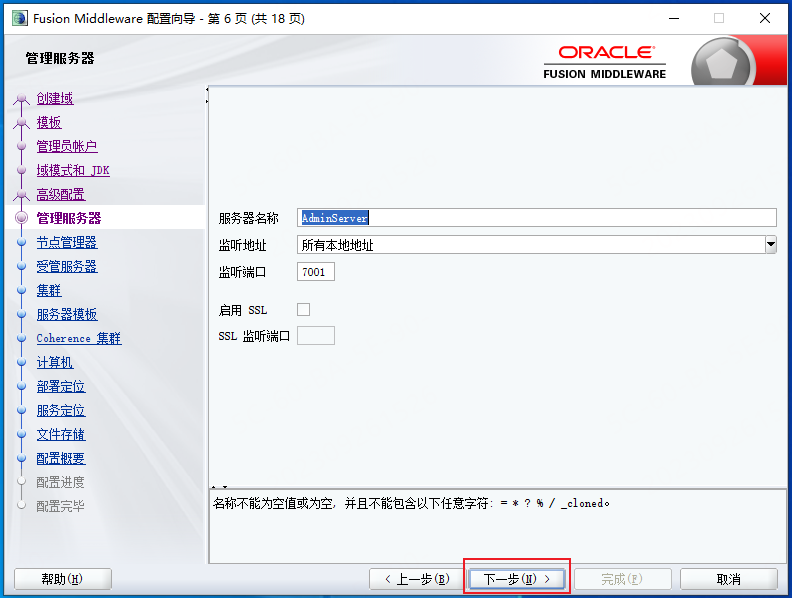Click the wizard title bar app icon
The width and height of the screenshot is (792, 598).
tap(20, 19)
